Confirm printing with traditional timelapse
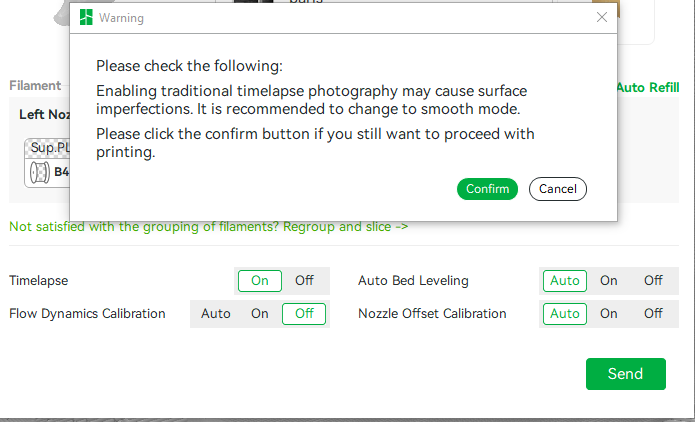 (x=487, y=189)
